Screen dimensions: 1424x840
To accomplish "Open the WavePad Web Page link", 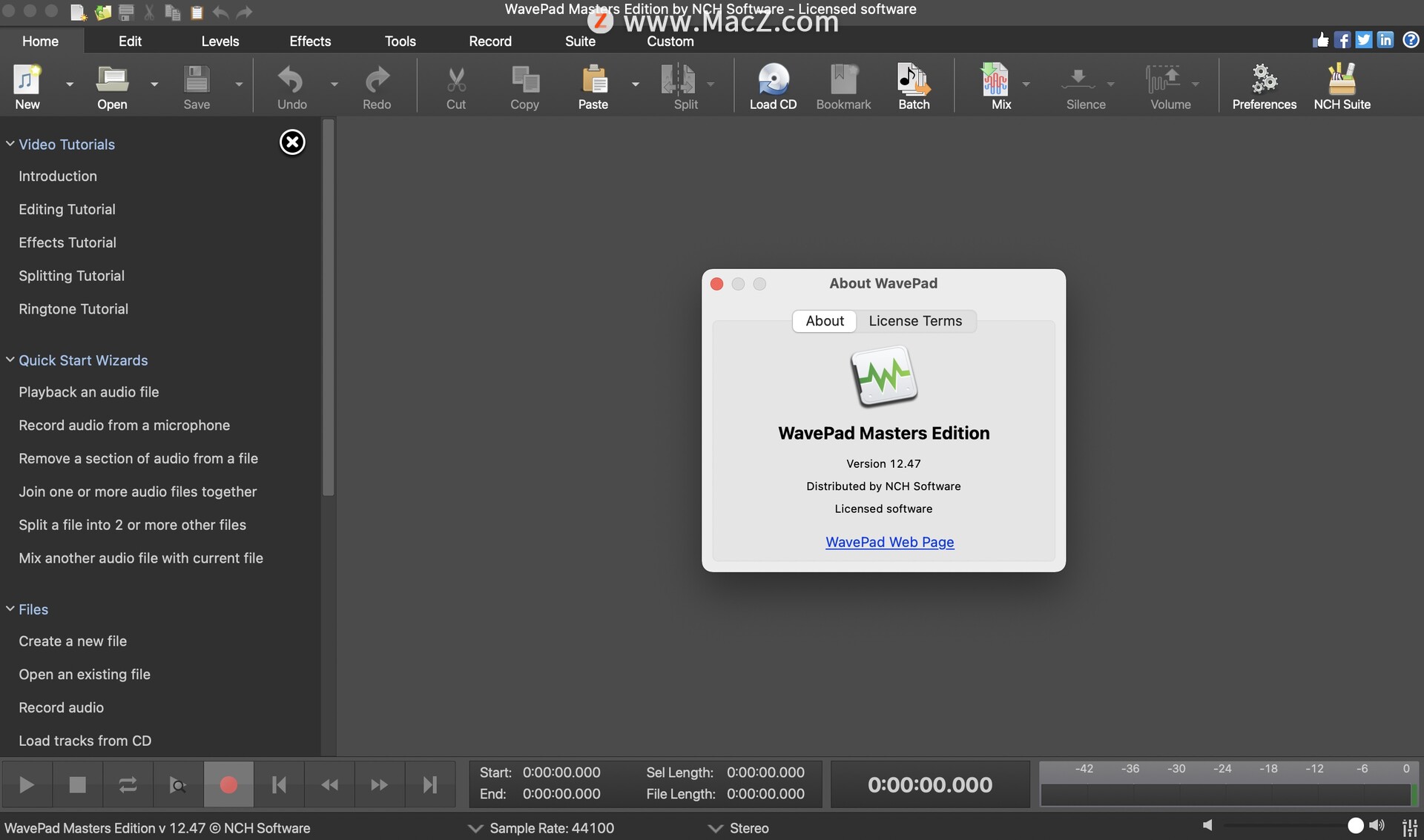I will (x=889, y=542).
